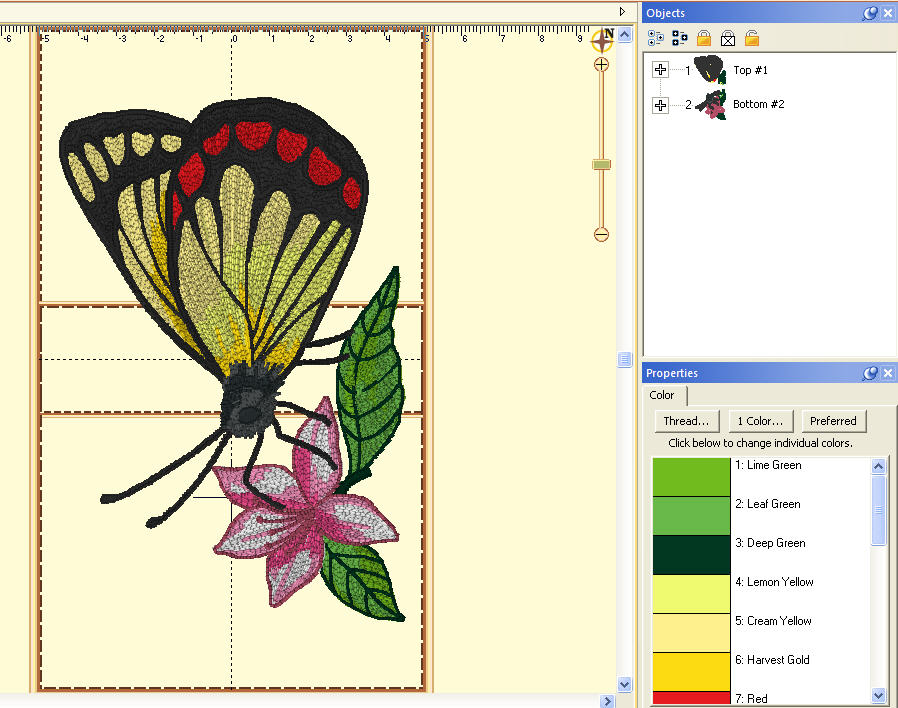Expand the Bottom #2 object node
The height and width of the screenshot is (708, 898).
pos(660,105)
